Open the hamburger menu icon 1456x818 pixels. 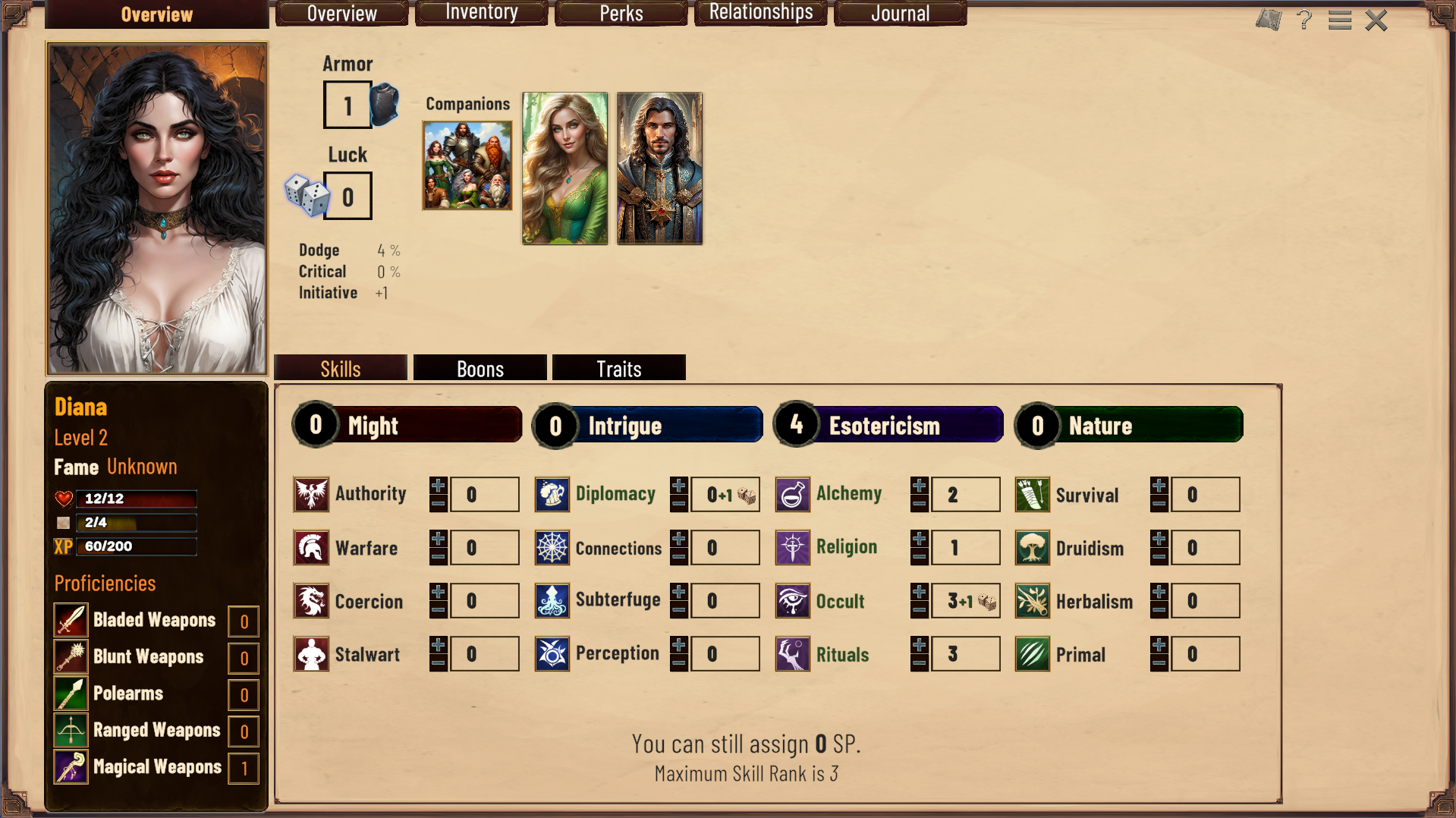pyautogui.click(x=1340, y=20)
